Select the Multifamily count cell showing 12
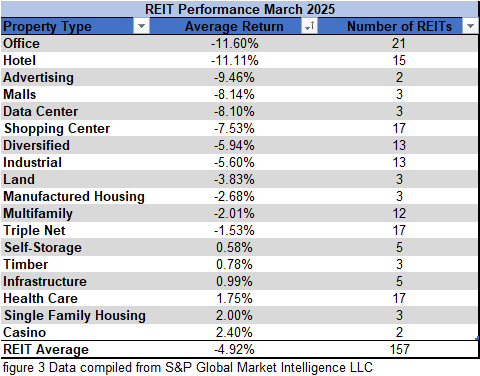 pyautogui.click(x=399, y=213)
